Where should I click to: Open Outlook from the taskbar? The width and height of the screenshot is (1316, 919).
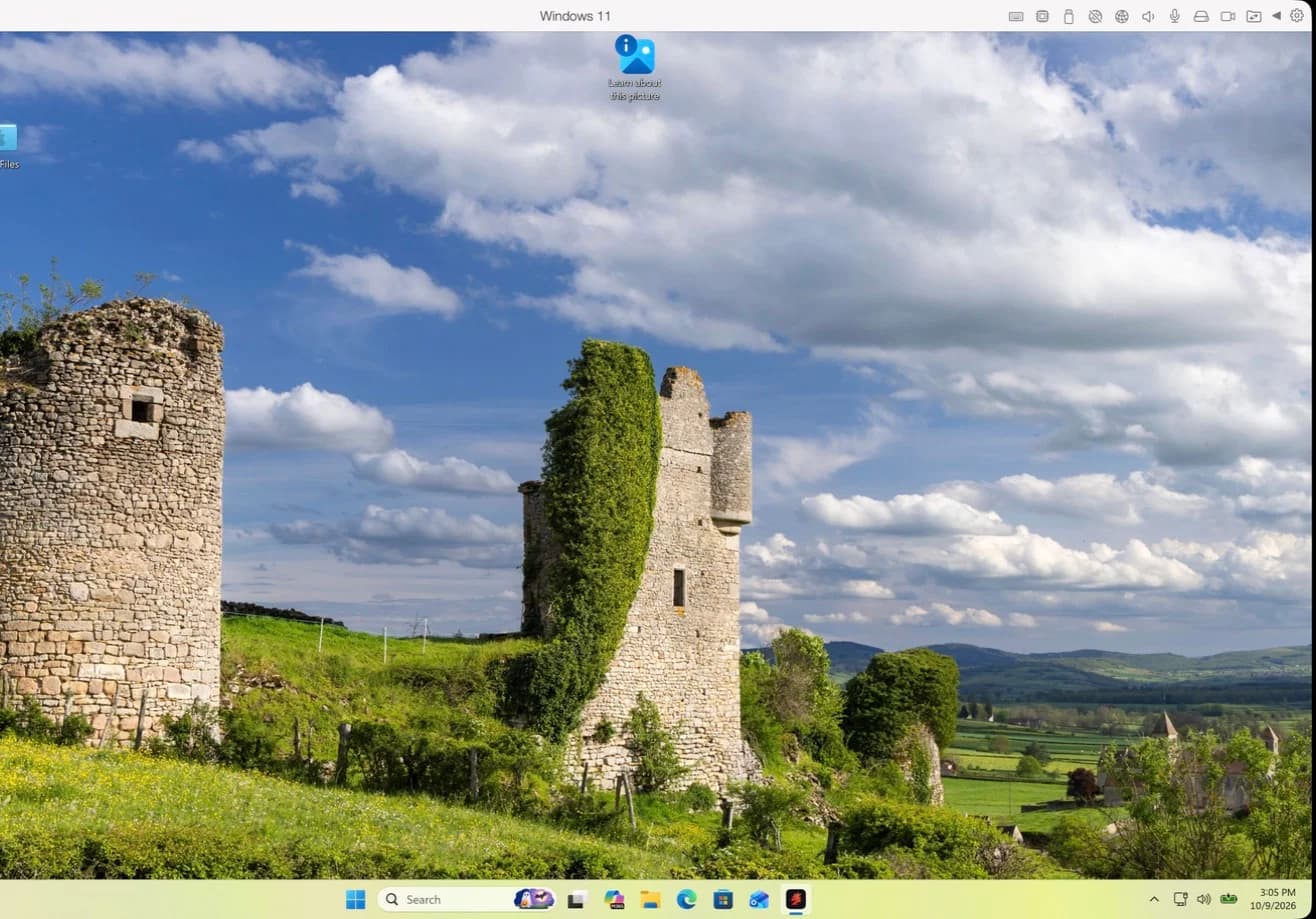[759, 899]
